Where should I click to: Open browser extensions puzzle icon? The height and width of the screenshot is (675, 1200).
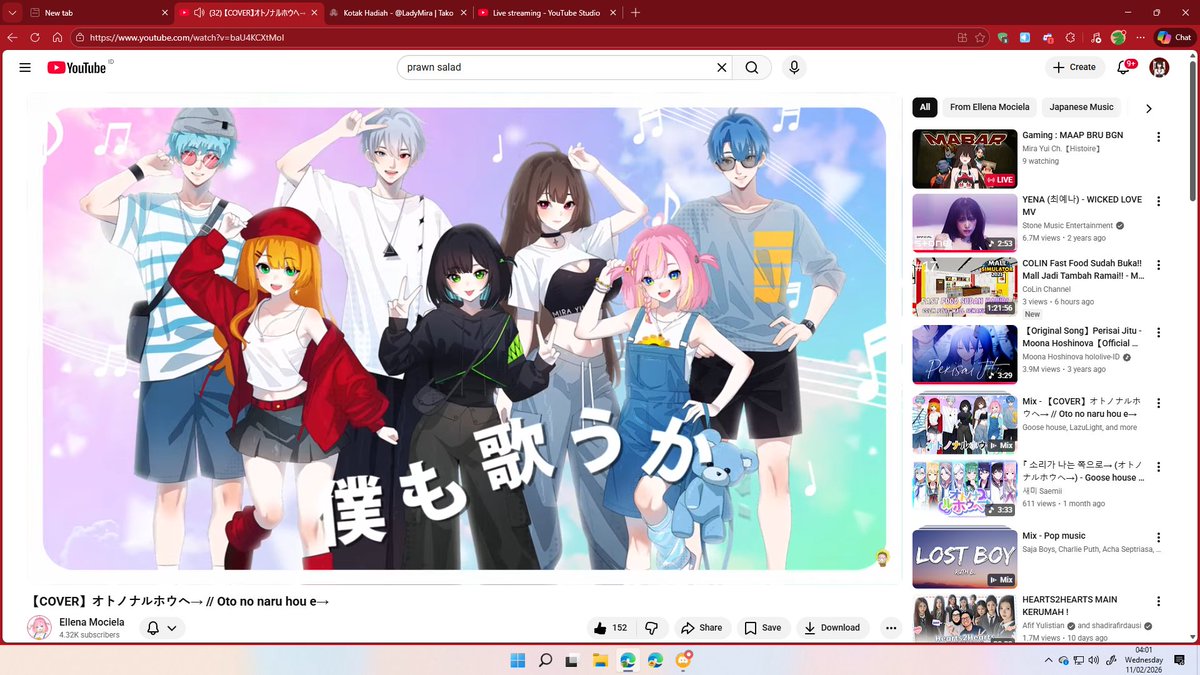pos(1070,37)
